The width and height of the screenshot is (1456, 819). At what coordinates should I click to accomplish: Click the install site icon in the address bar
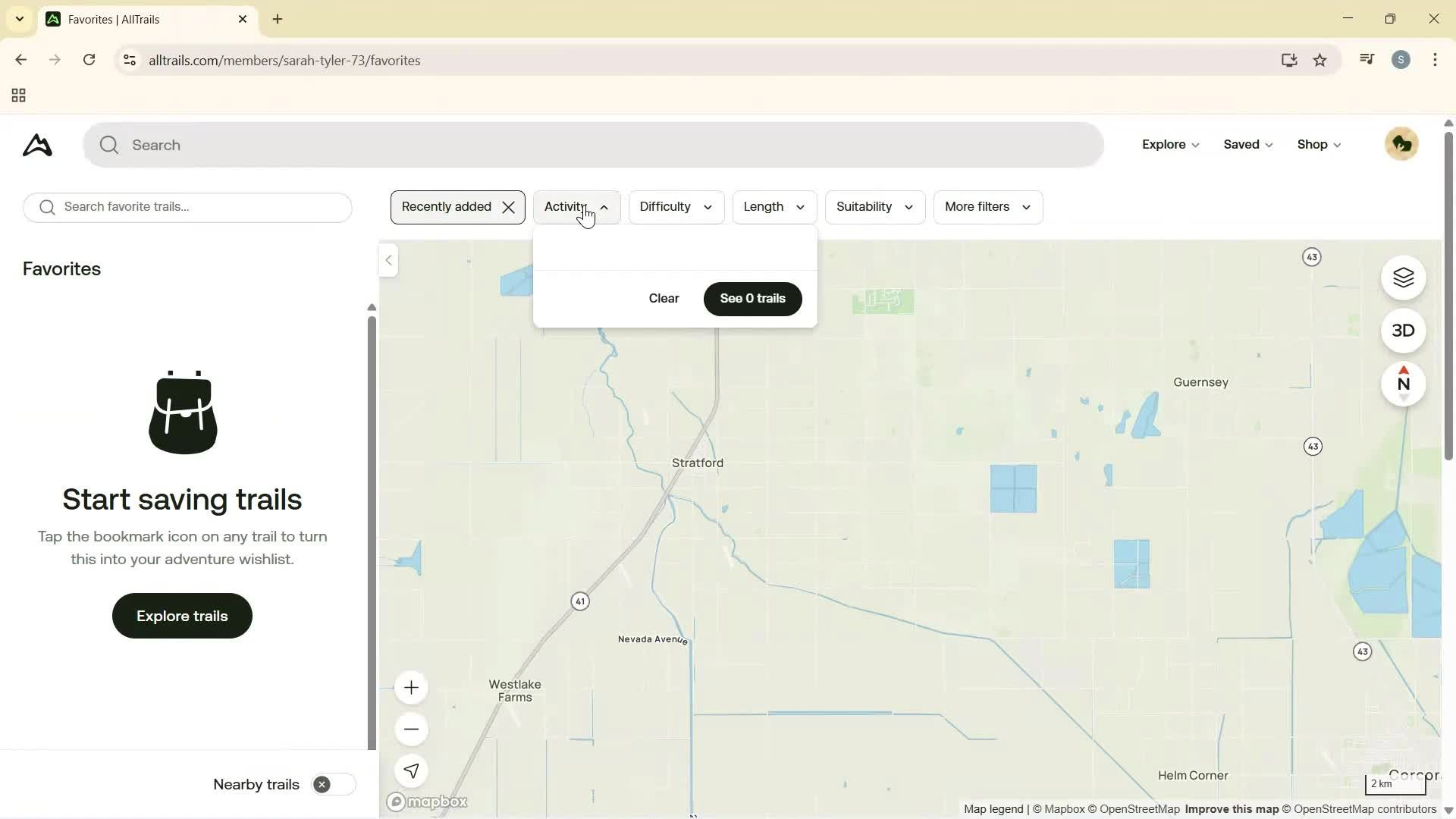[1289, 60]
